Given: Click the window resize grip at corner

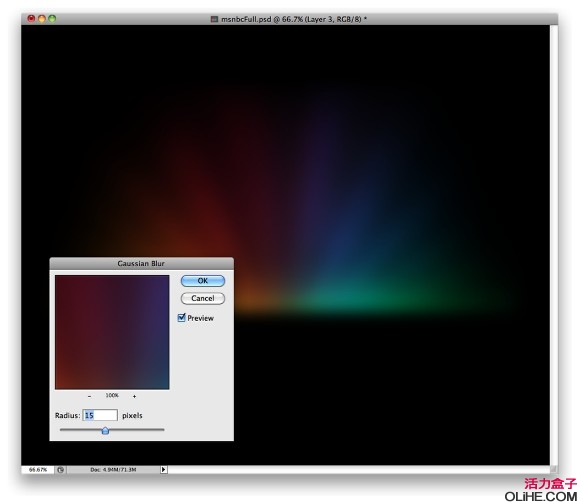Looking at the screenshot, I should tap(554, 469).
